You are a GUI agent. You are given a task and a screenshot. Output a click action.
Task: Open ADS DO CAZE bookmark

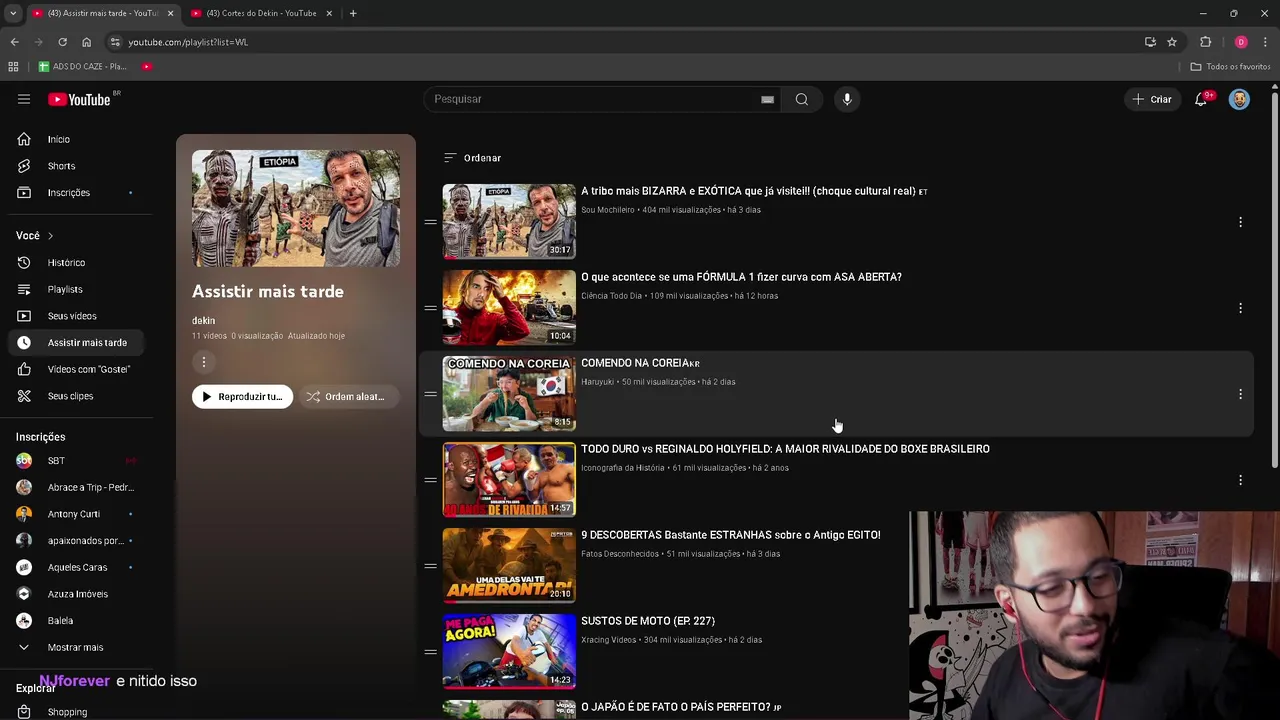pyautogui.click(x=82, y=66)
